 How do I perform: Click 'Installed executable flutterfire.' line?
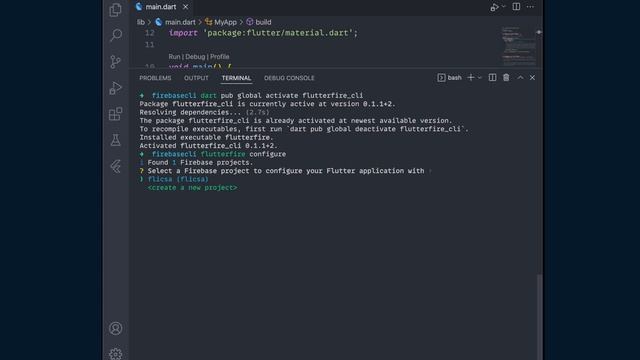point(206,138)
